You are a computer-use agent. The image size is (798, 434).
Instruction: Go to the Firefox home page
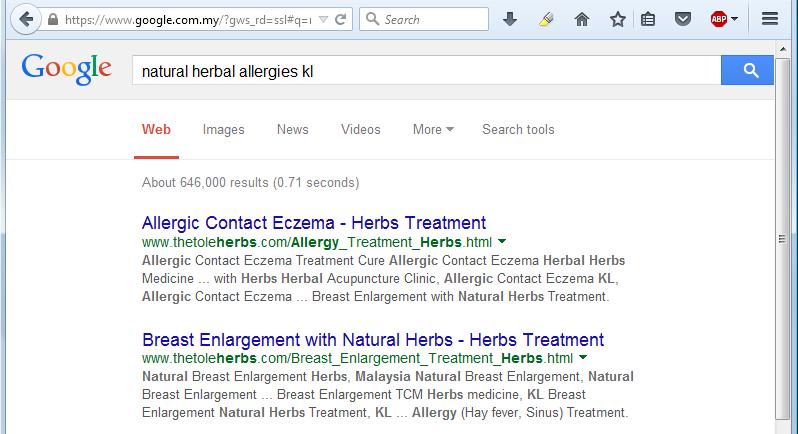click(x=582, y=19)
